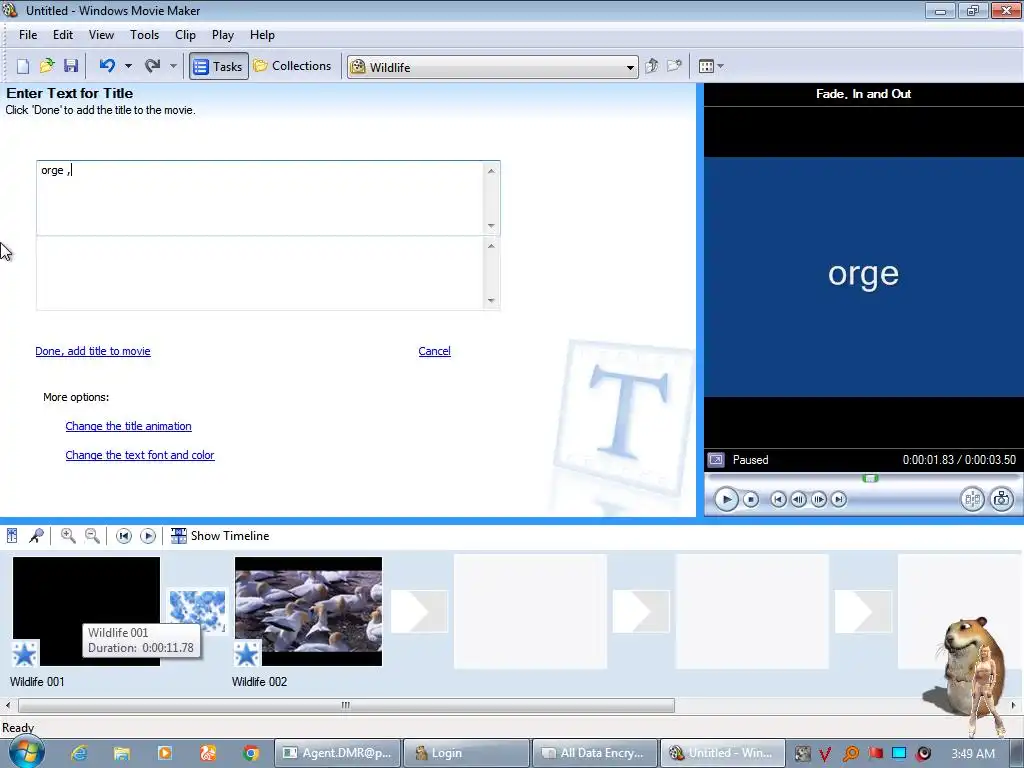This screenshot has width=1024, height=768.
Task: Click the down arrow of title text box scrollbar
Action: (491, 226)
